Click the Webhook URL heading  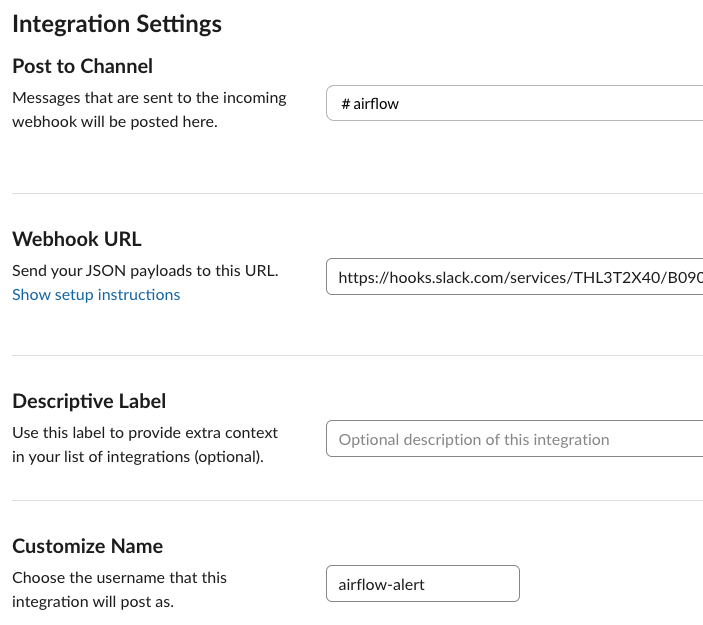coord(77,239)
